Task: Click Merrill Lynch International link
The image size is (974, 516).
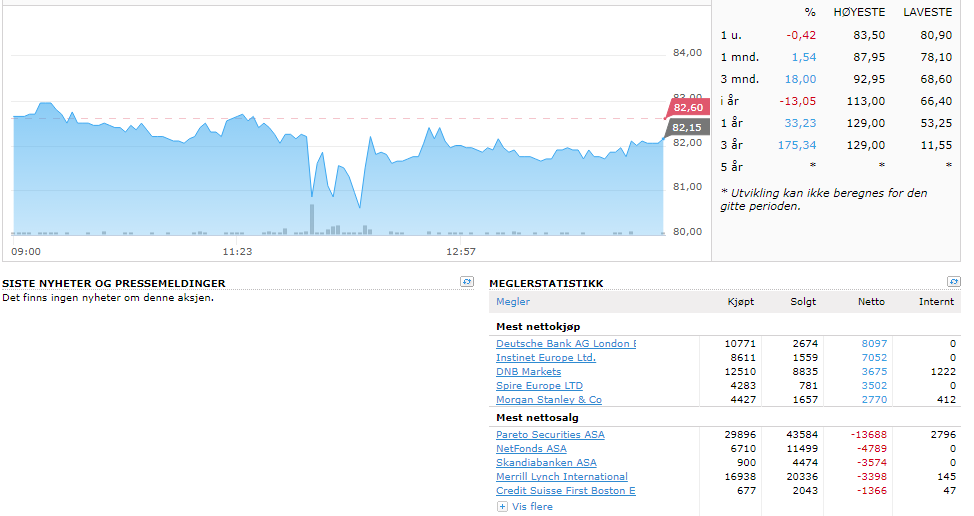Action: click(561, 477)
